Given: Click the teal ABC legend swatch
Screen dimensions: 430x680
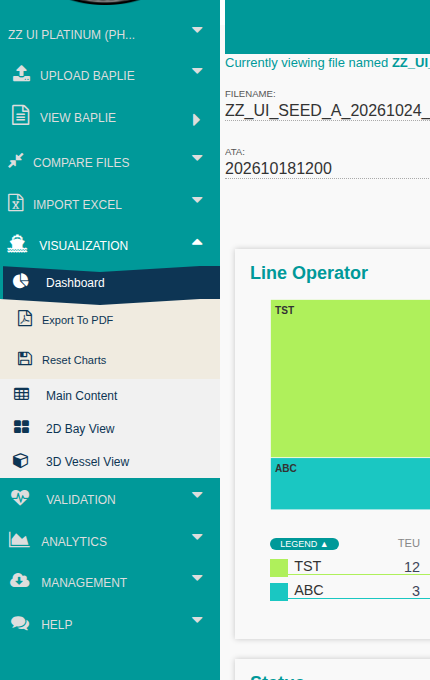Looking at the screenshot, I should 279,592.
